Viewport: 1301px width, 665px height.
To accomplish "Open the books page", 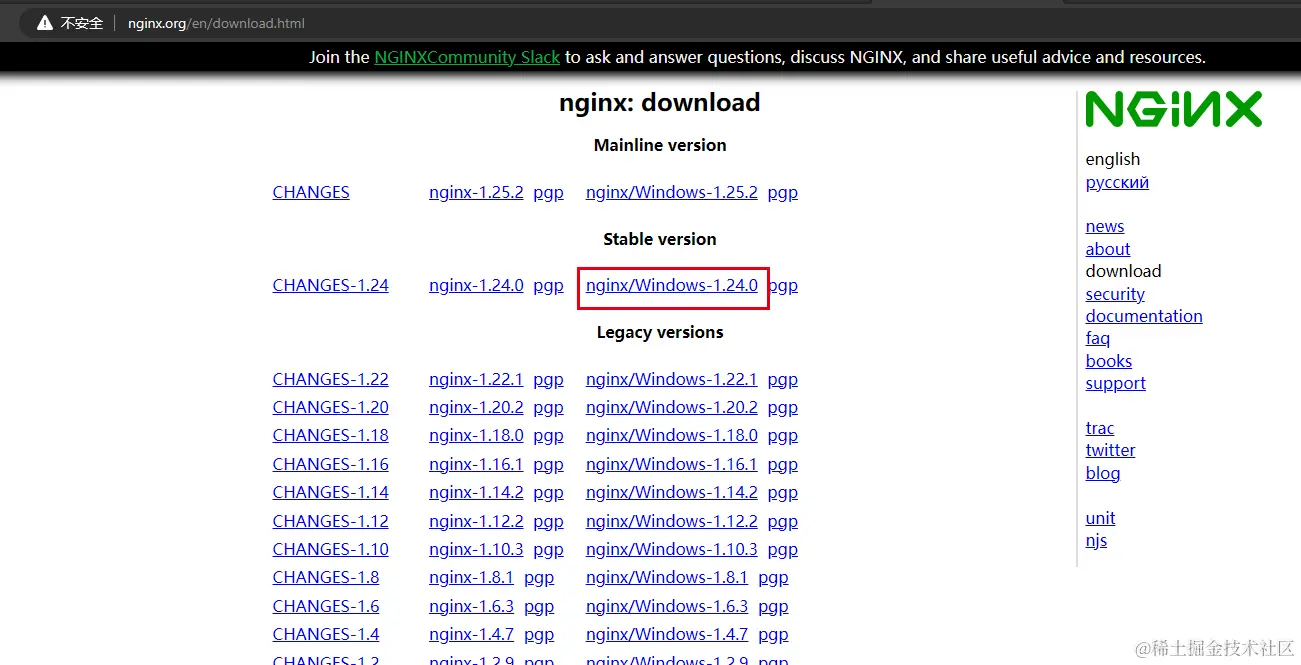I will pos(1109,361).
